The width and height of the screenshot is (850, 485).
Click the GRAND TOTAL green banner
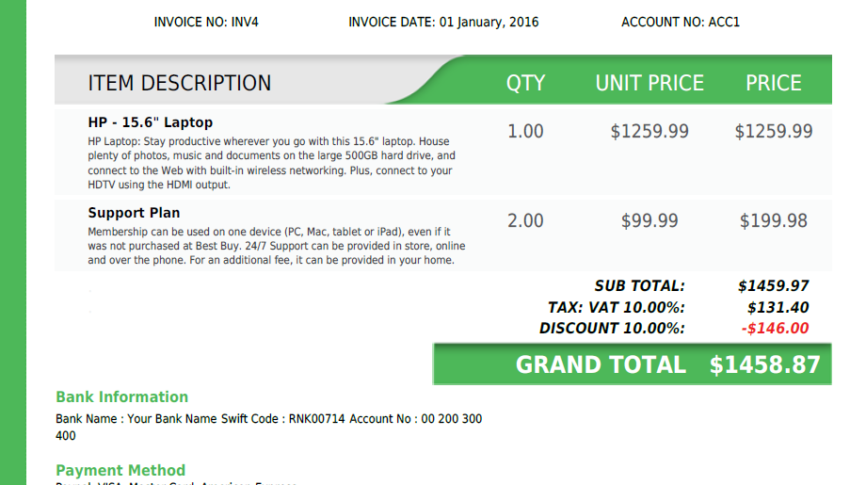pos(632,364)
